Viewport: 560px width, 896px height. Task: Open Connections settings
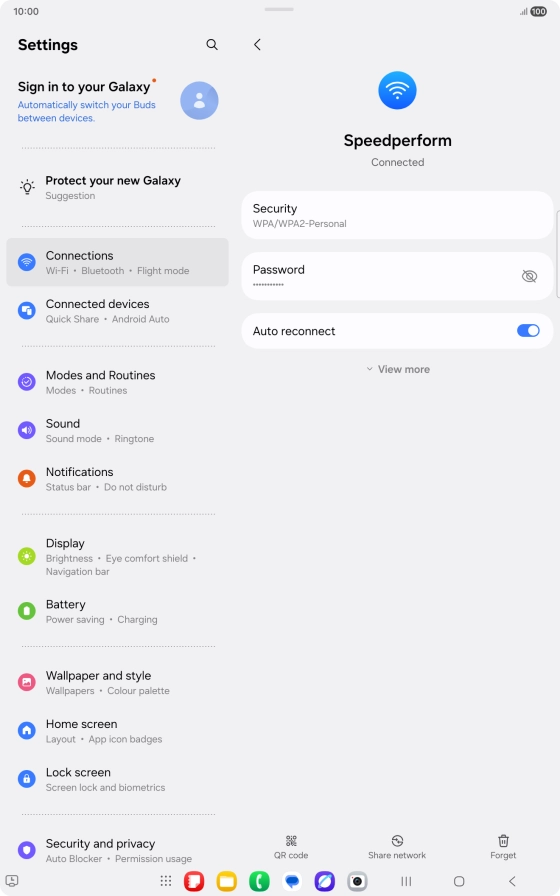point(117,262)
